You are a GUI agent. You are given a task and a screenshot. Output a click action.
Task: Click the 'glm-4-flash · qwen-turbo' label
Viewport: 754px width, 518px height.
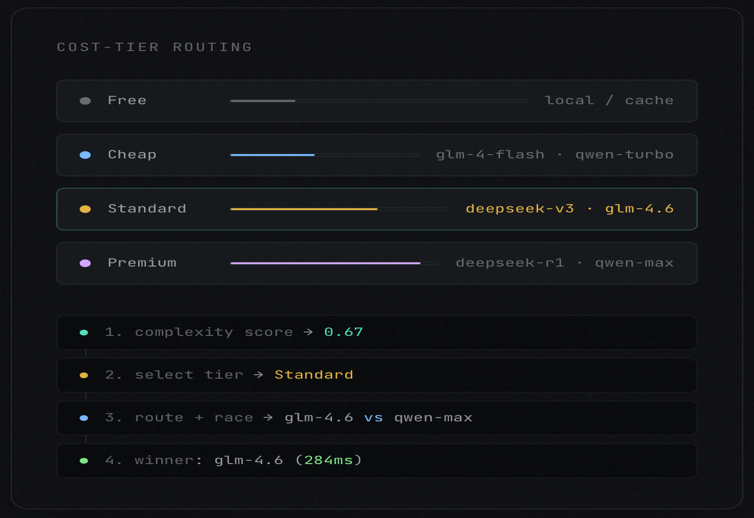coord(554,154)
